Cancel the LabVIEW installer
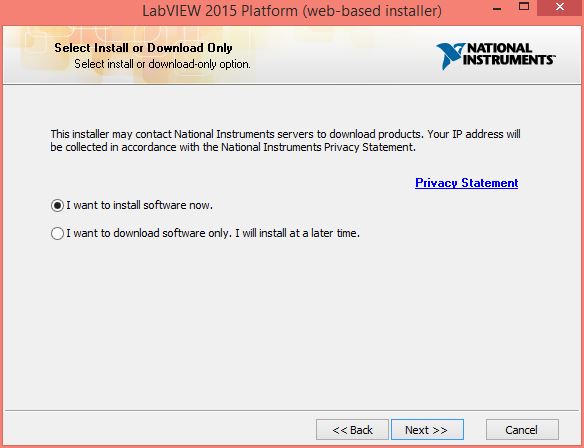The height and width of the screenshot is (448, 584). [522, 430]
